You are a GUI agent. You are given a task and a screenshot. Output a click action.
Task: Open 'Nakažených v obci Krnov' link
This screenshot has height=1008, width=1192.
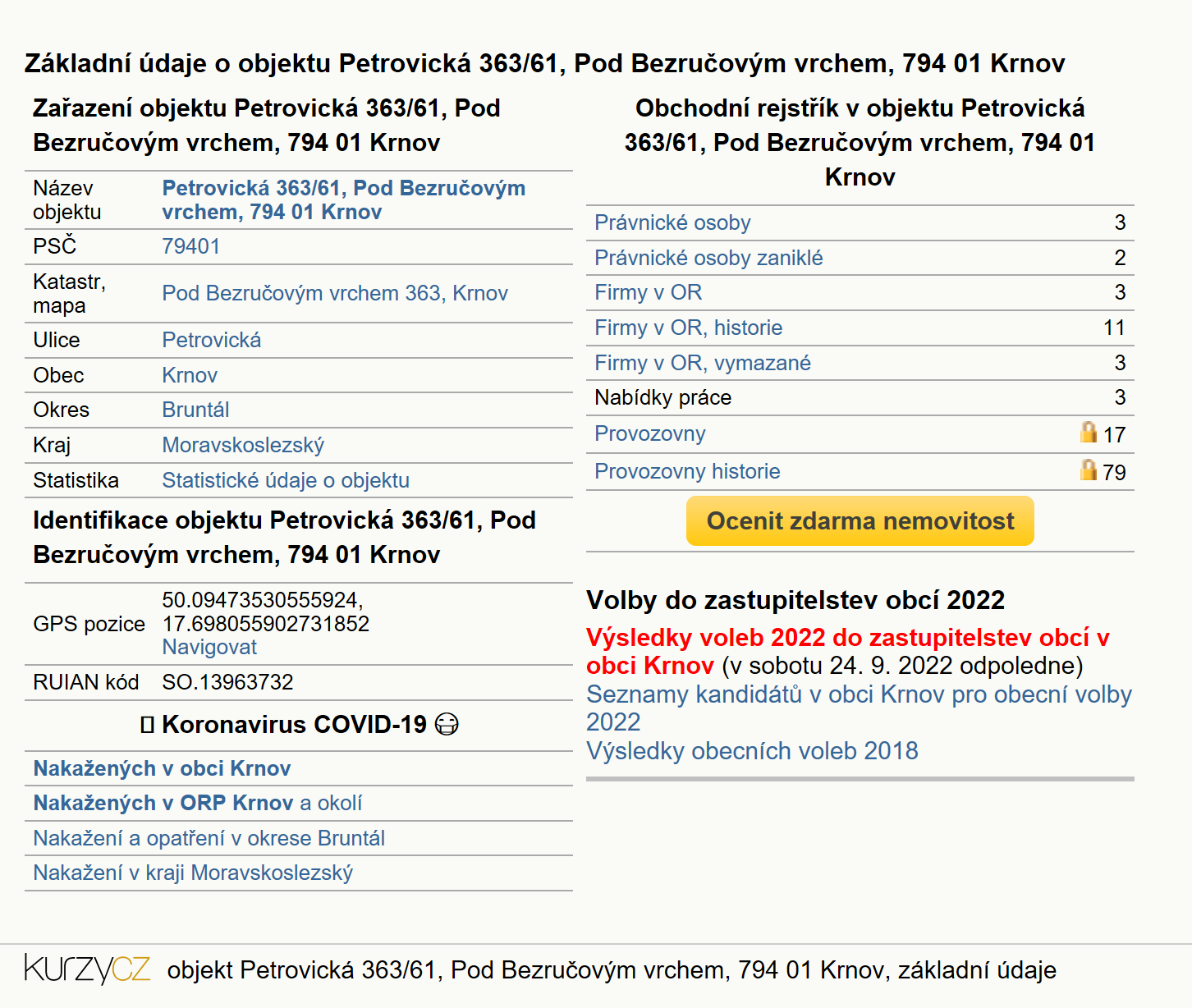pos(162,768)
